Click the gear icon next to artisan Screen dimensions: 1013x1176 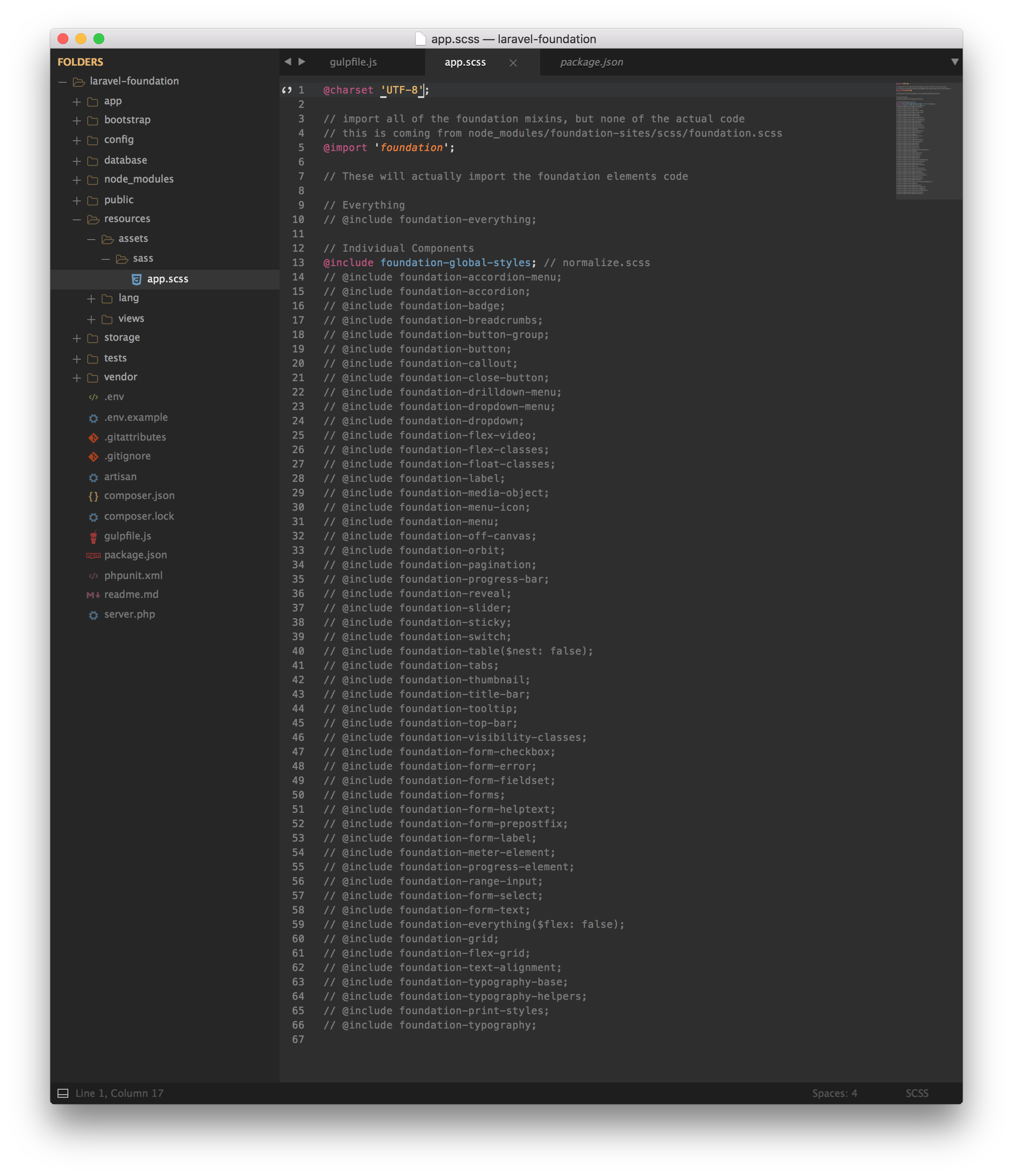tap(93, 477)
